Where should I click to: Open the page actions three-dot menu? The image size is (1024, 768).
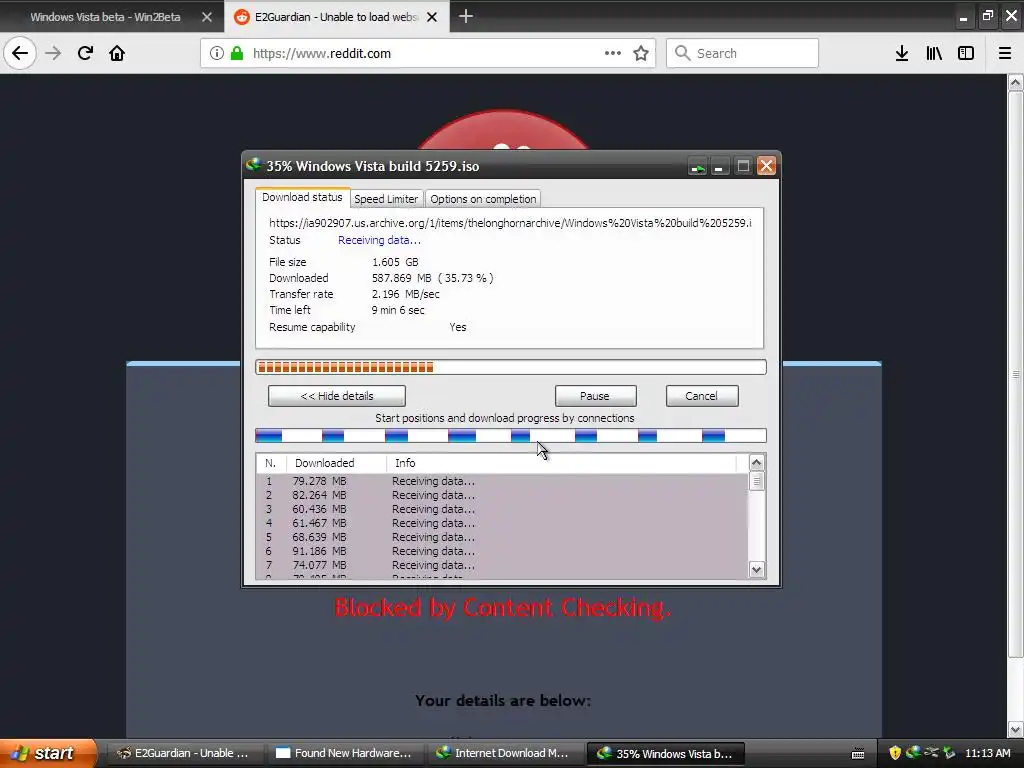coord(613,53)
